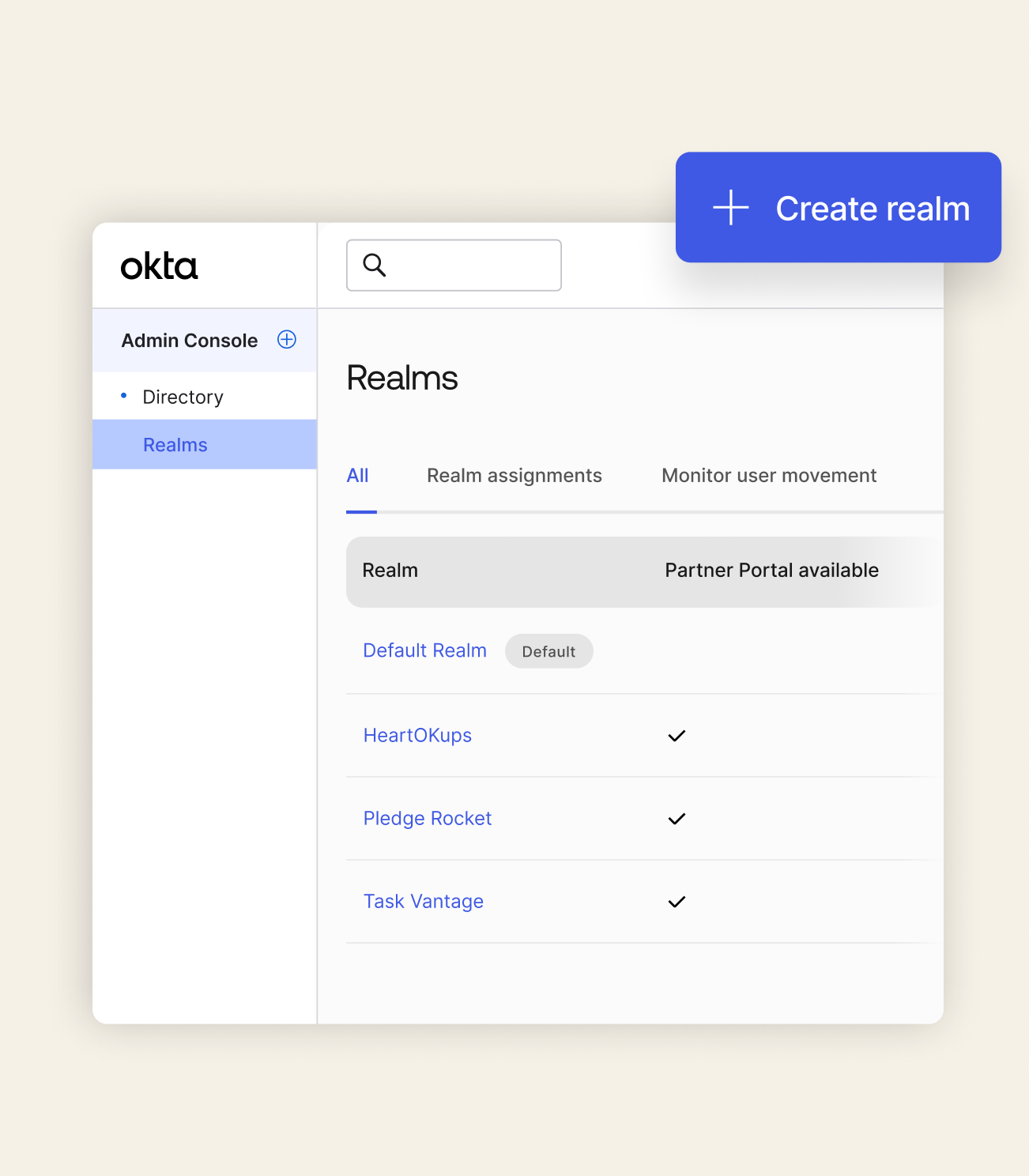Select the All tab underline indicator
The height and width of the screenshot is (1176, 1029).
(361, 513)
